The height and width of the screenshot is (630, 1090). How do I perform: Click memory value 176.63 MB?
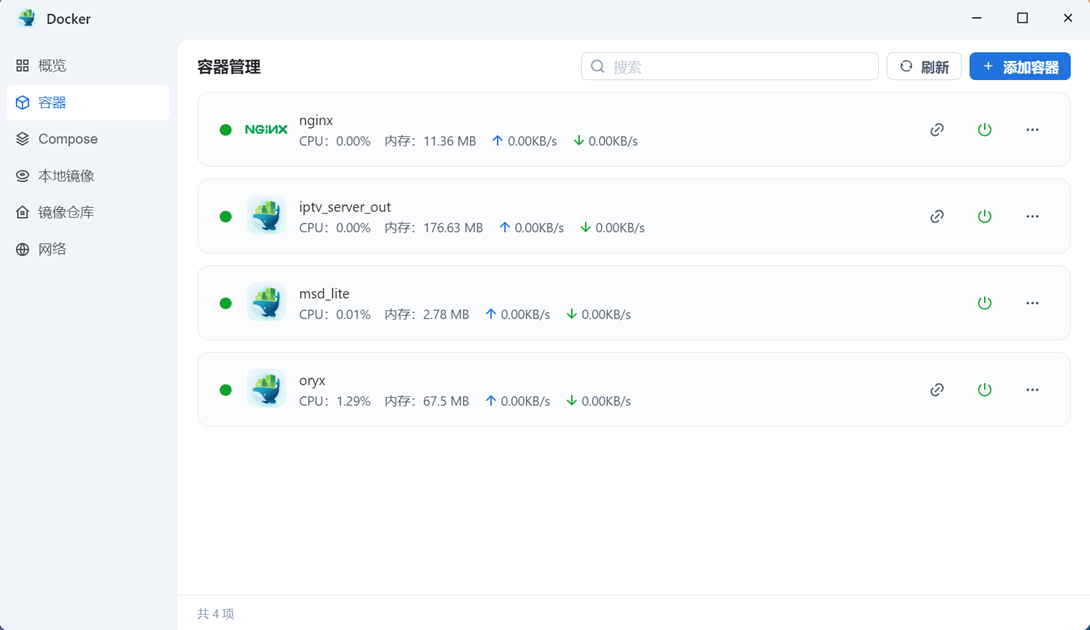pyautogui.click(x=453, y=228)
